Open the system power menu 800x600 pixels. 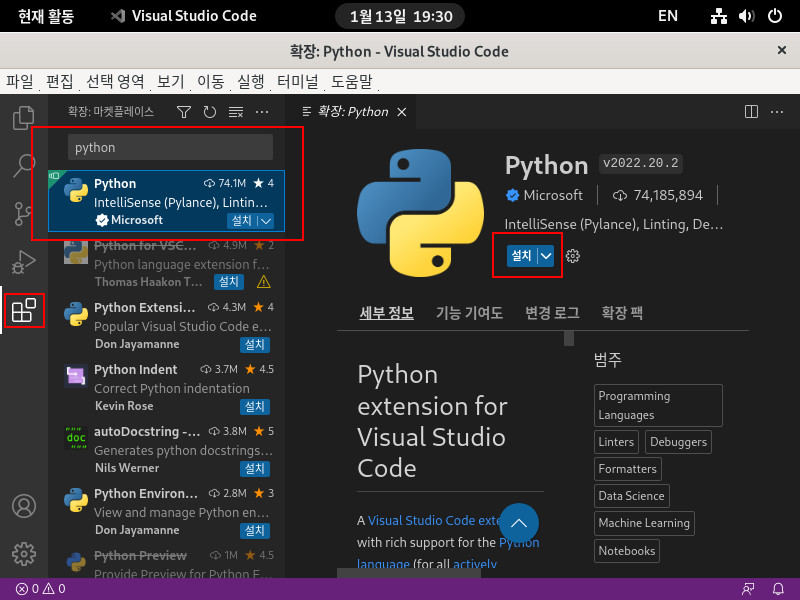point(774,16)
